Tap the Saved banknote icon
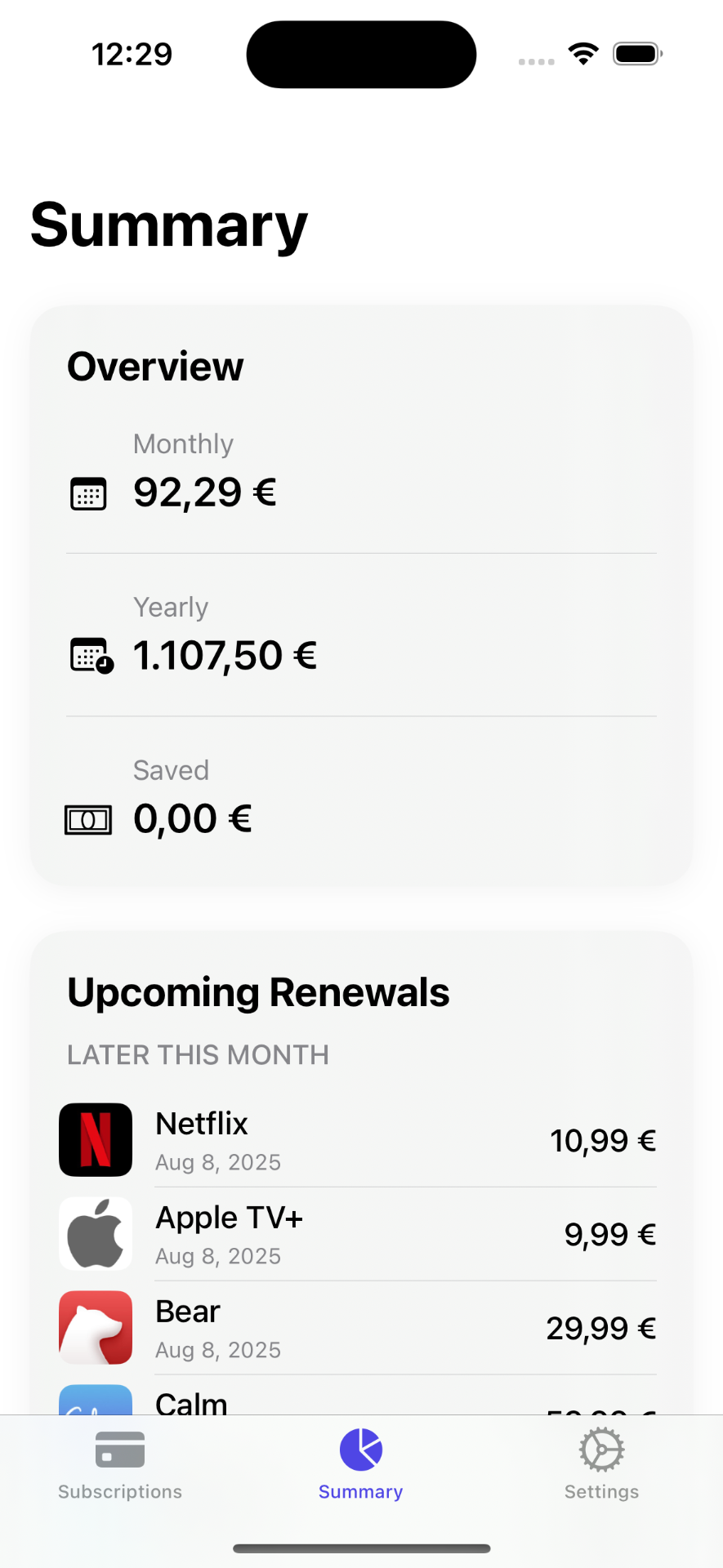 click(x=88, y=819)
